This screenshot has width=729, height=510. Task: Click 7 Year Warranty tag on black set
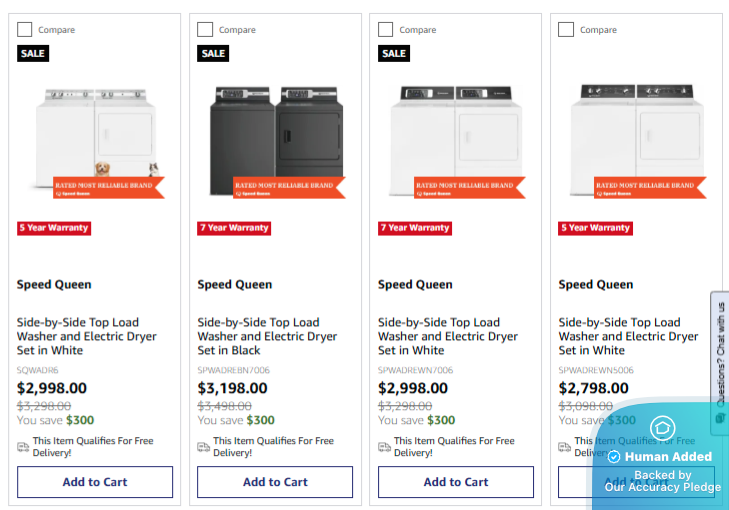tap(235, 228)
